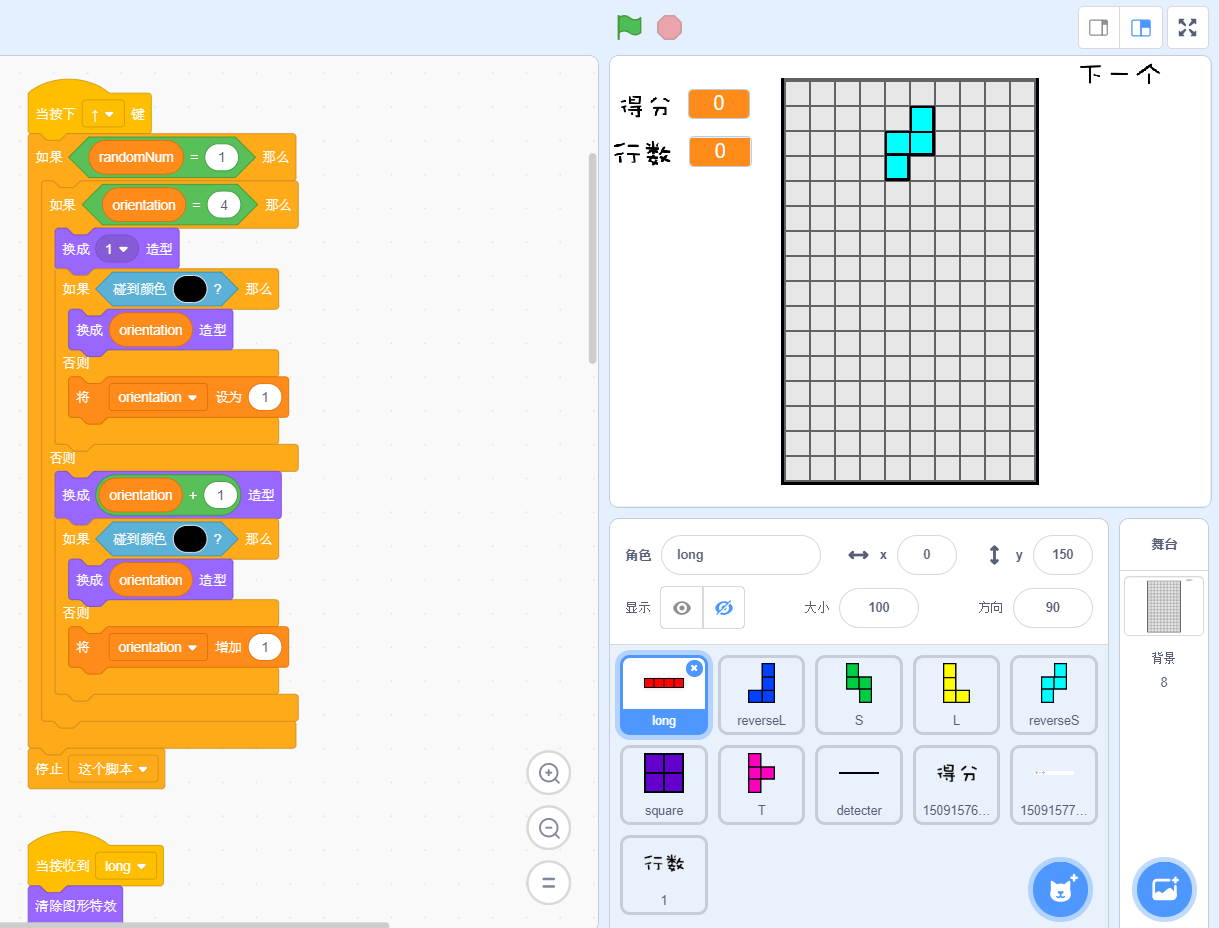Viewport: 1219px width, 928px height.
Task: Select the reverseL sprite
Action: 761,694
